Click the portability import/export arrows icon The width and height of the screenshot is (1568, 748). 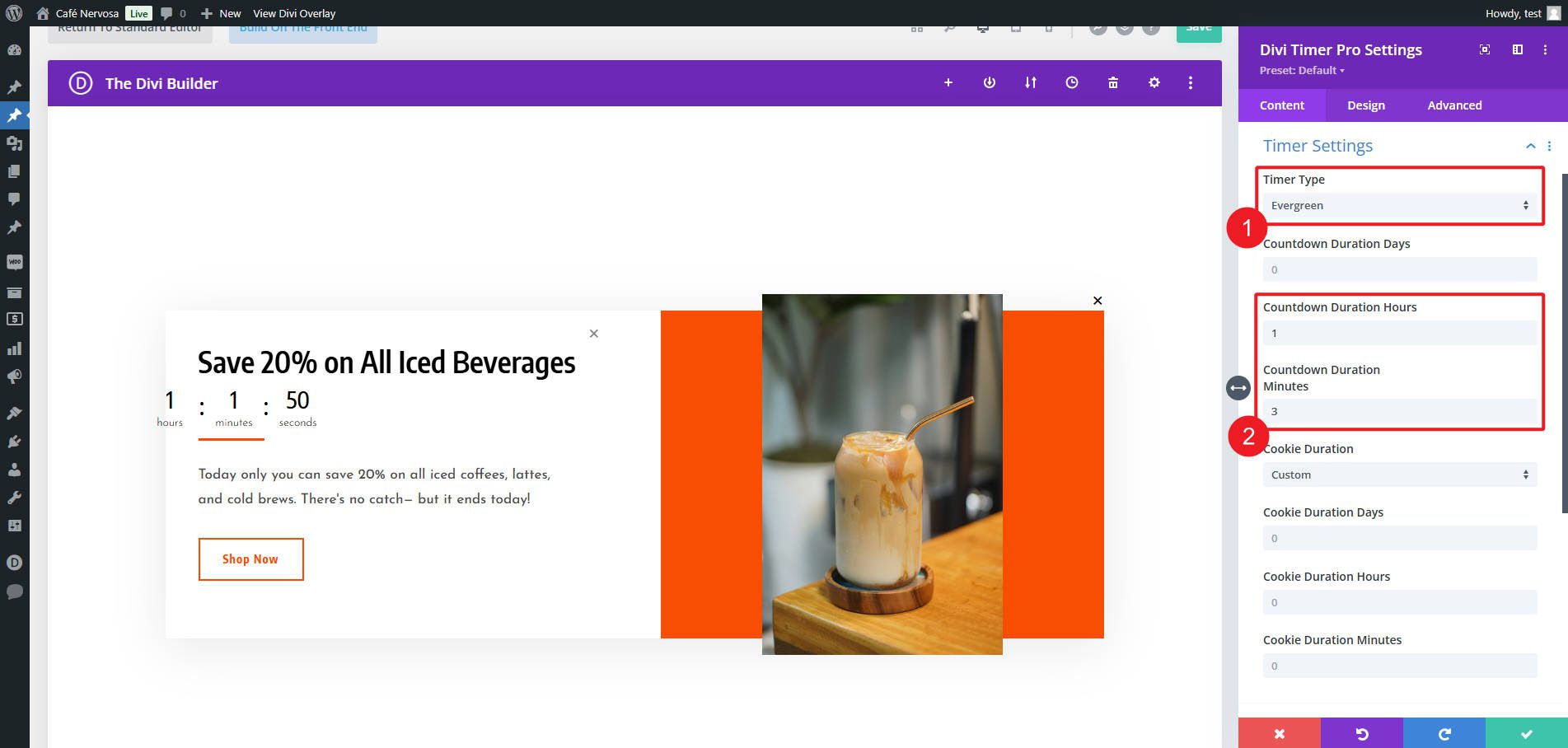1031,82
